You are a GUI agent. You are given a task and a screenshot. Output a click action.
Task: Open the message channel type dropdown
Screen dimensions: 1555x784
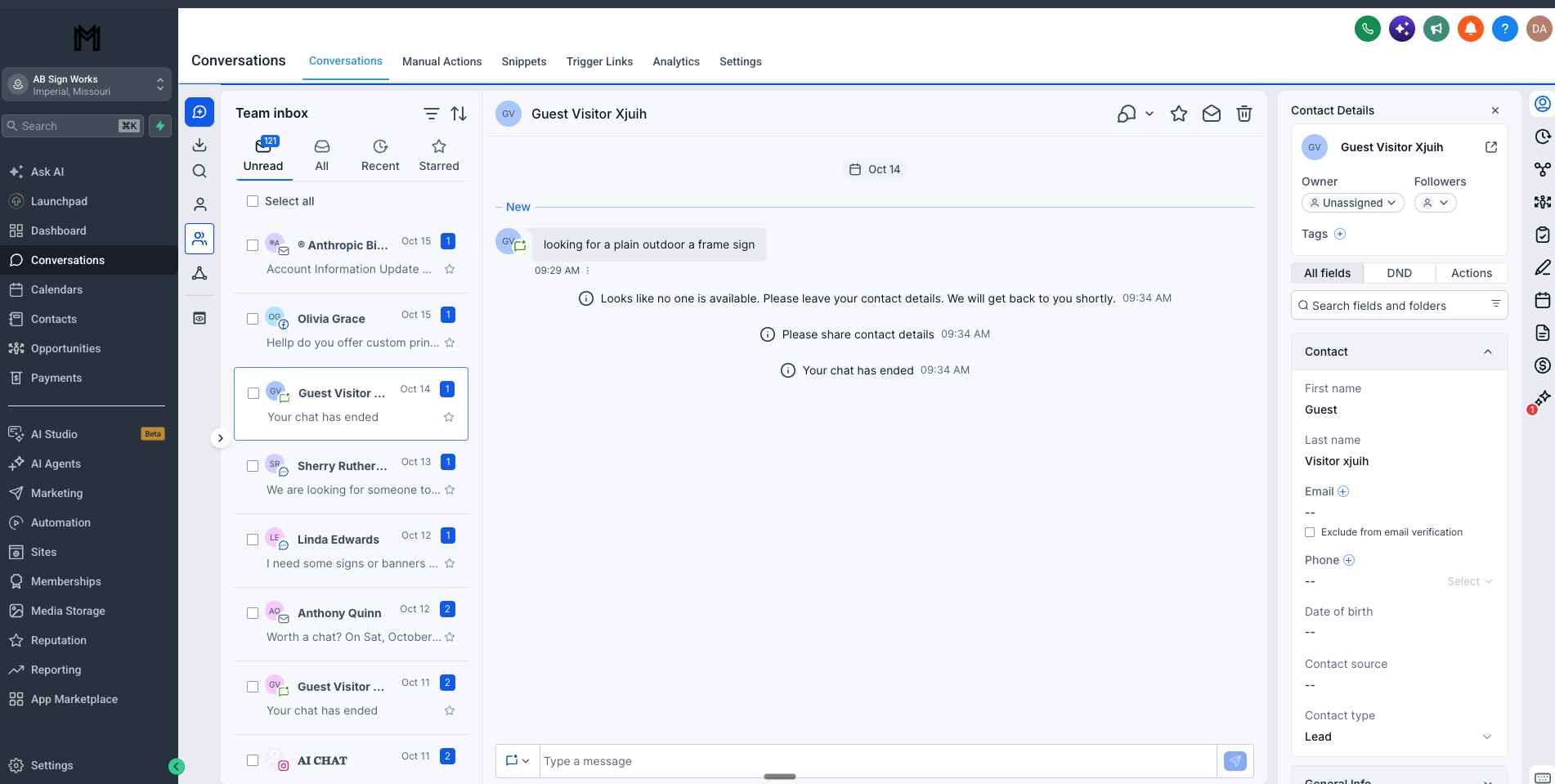(518, 761)
